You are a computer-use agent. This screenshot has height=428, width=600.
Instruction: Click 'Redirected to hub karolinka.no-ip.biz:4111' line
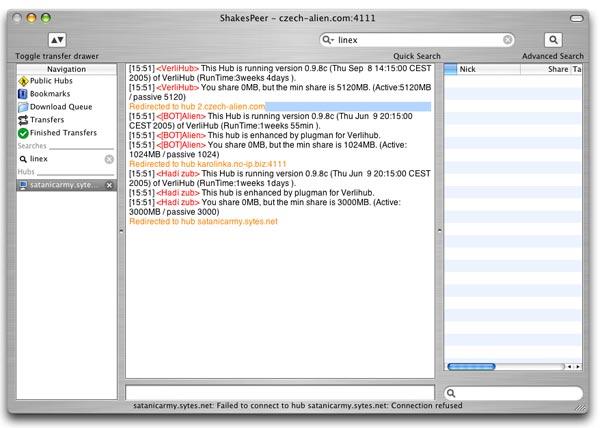(208, 164)
